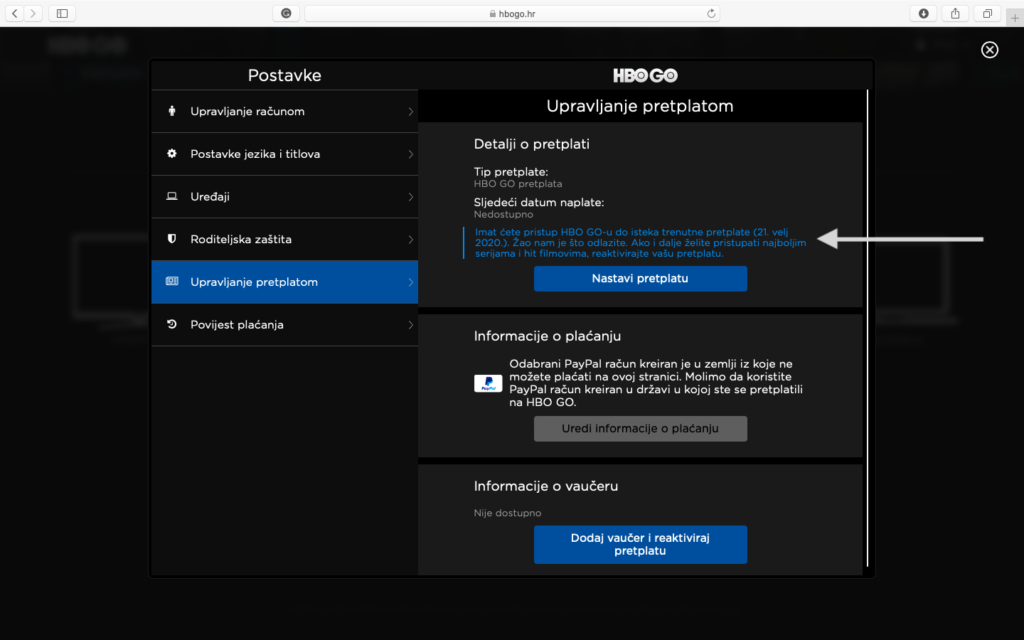The height and width of the screenshot is (640, 1024).
Task: Reload the page from the address bar
Action: tap(711, 13)
